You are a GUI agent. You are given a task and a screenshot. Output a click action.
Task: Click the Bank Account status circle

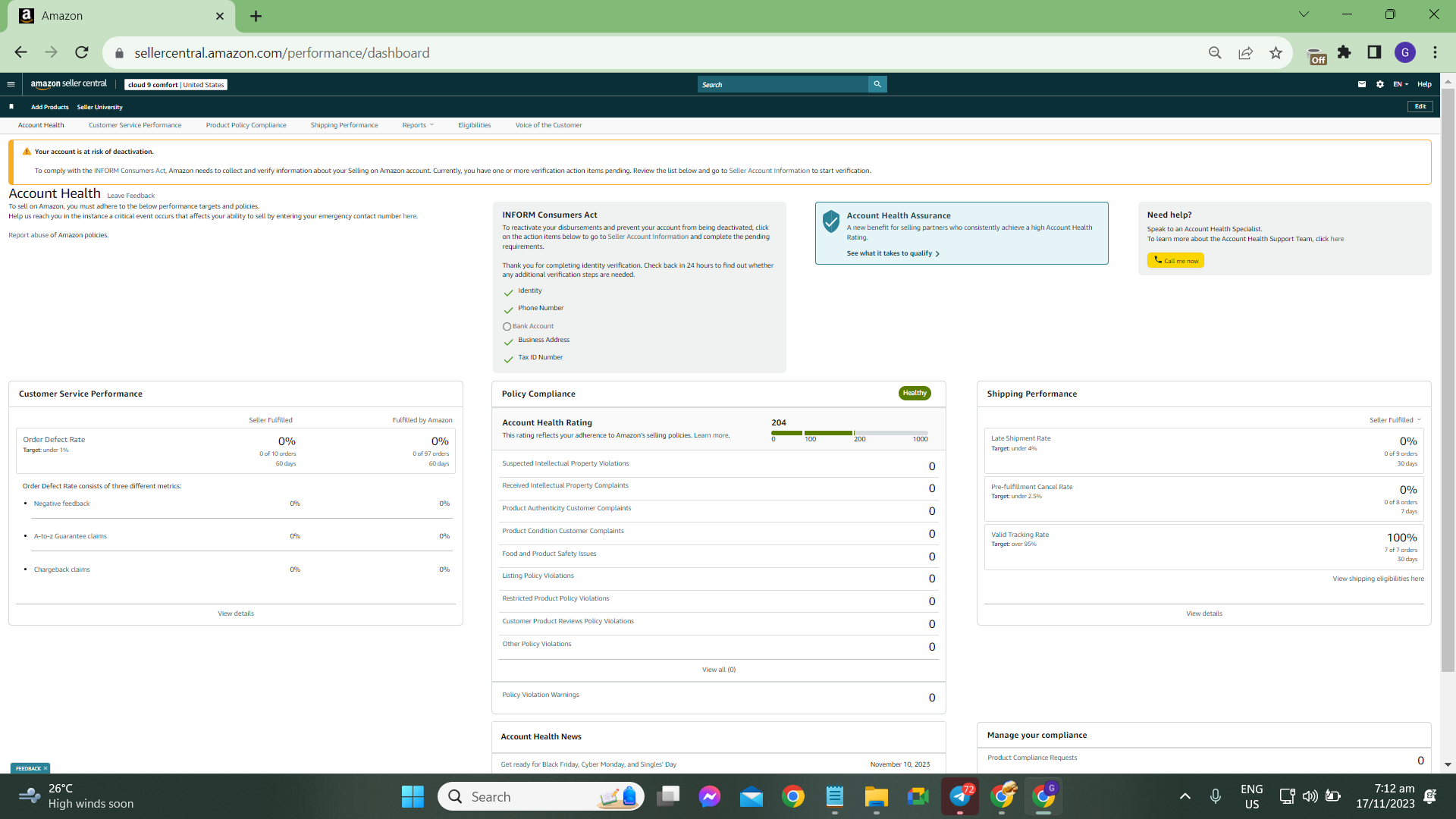(x=507, y=327)
